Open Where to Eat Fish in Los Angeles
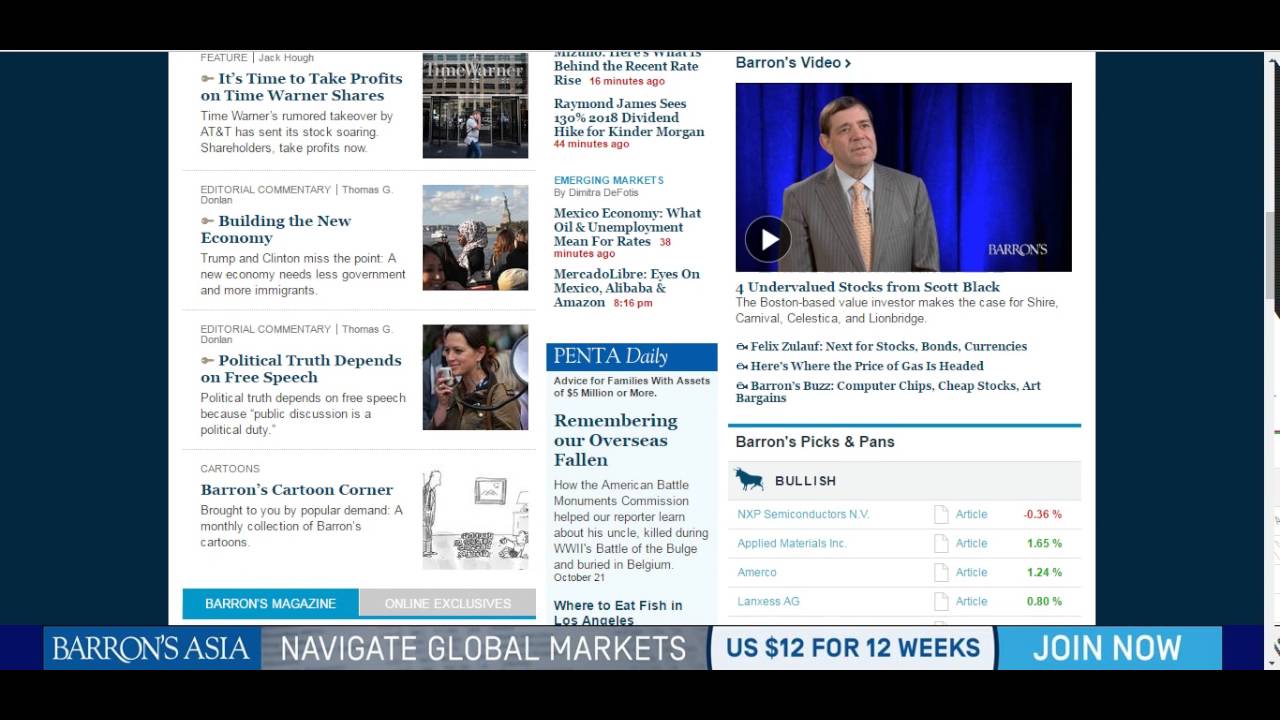 pos(618,612)
